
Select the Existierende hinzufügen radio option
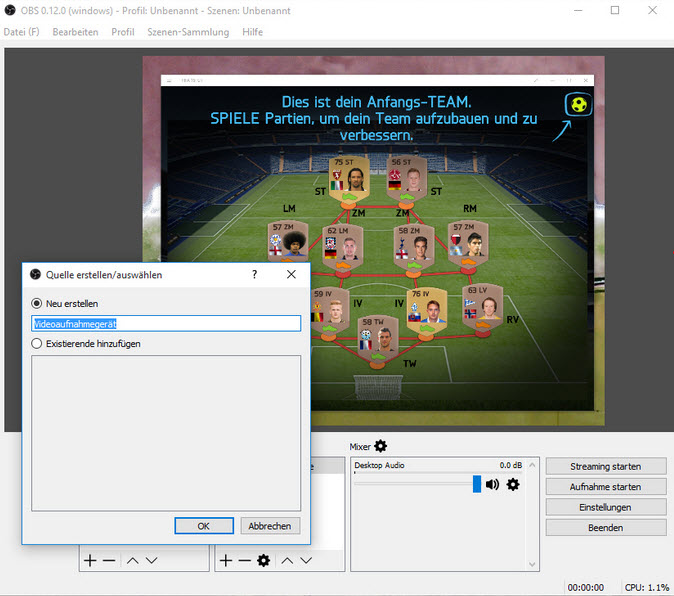click(37, 343)
